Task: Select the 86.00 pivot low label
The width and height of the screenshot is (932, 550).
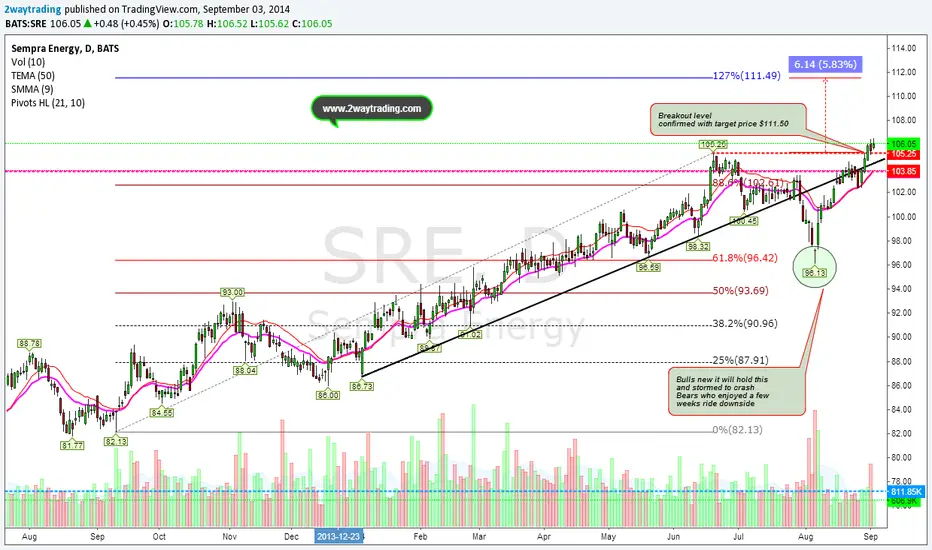Action: coord(328,395)
